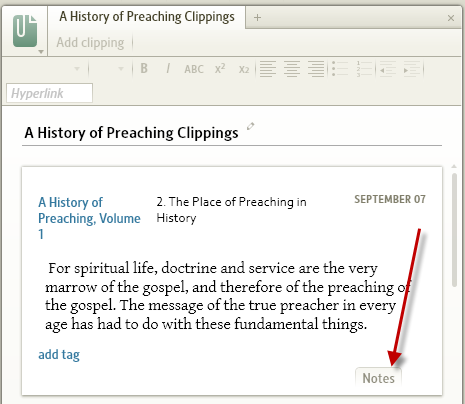This screenshot has width=465, height=404.
Task: Open the first (leftmost) formatting toolbar dropdown
Action: click(77, 69)
